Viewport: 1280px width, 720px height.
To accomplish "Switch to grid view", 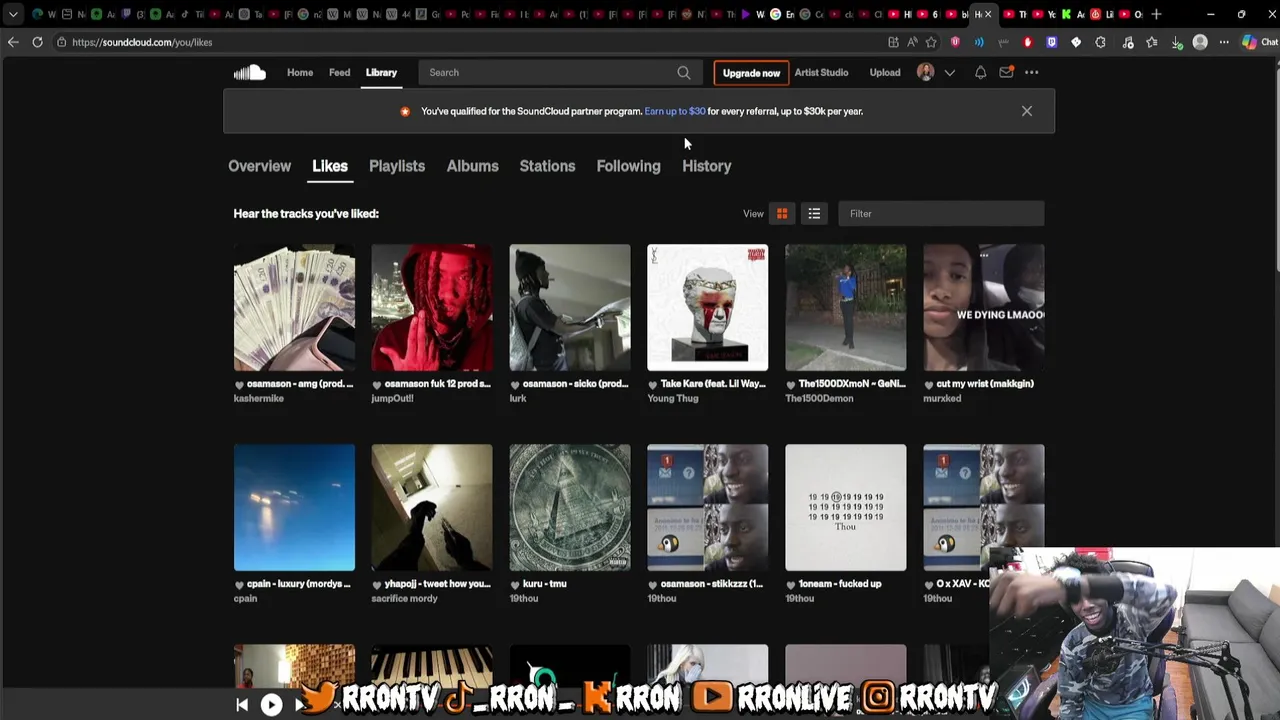I will coord(782,213).
